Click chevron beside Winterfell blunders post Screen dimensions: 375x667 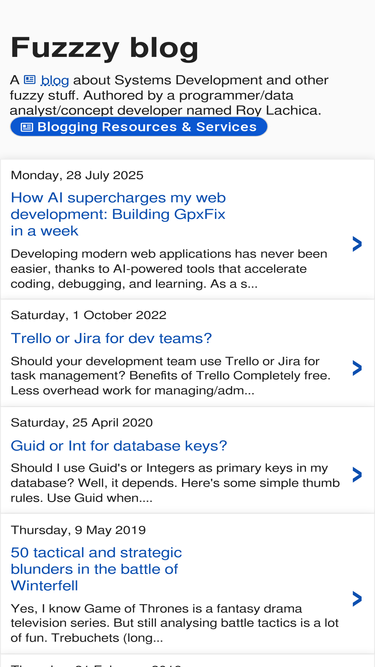(357, 599)
